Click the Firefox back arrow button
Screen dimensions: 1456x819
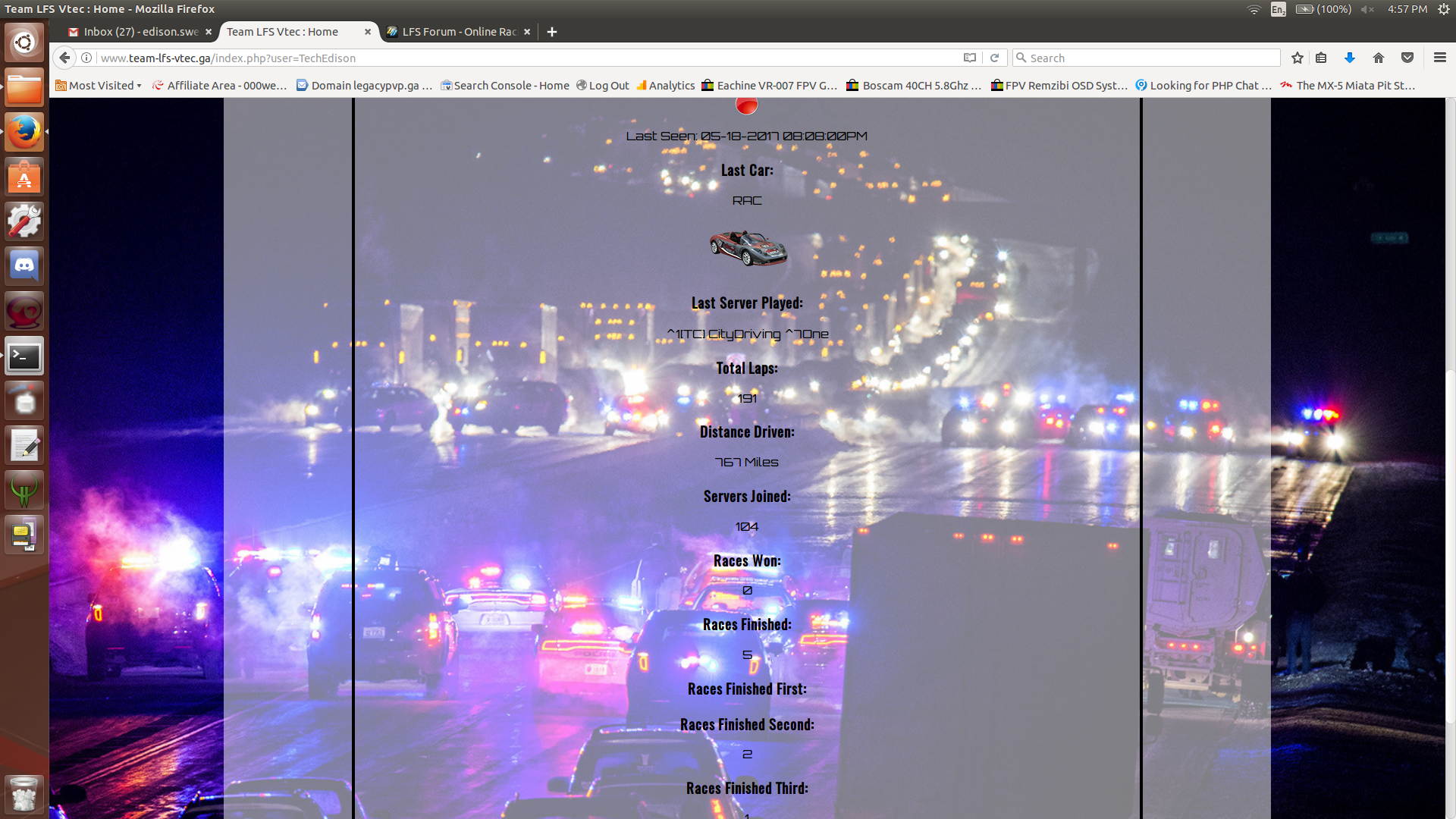point(64,58)
